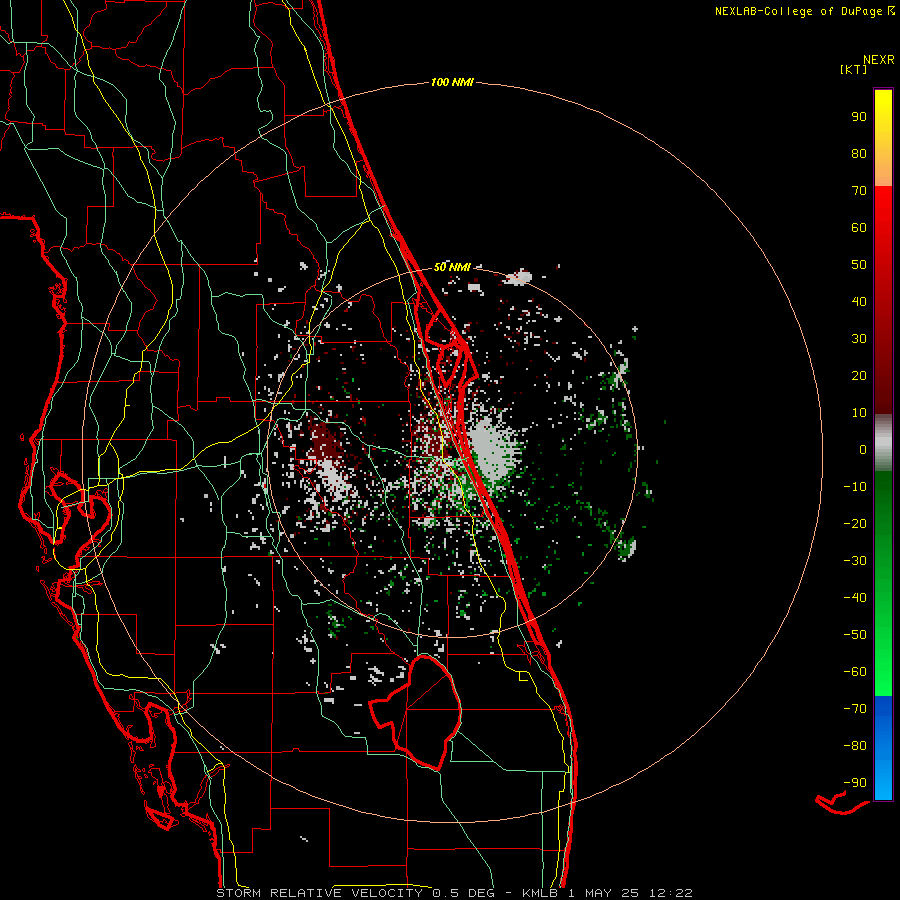Click the -10 value on the velocity scale

tap(855, 487)
